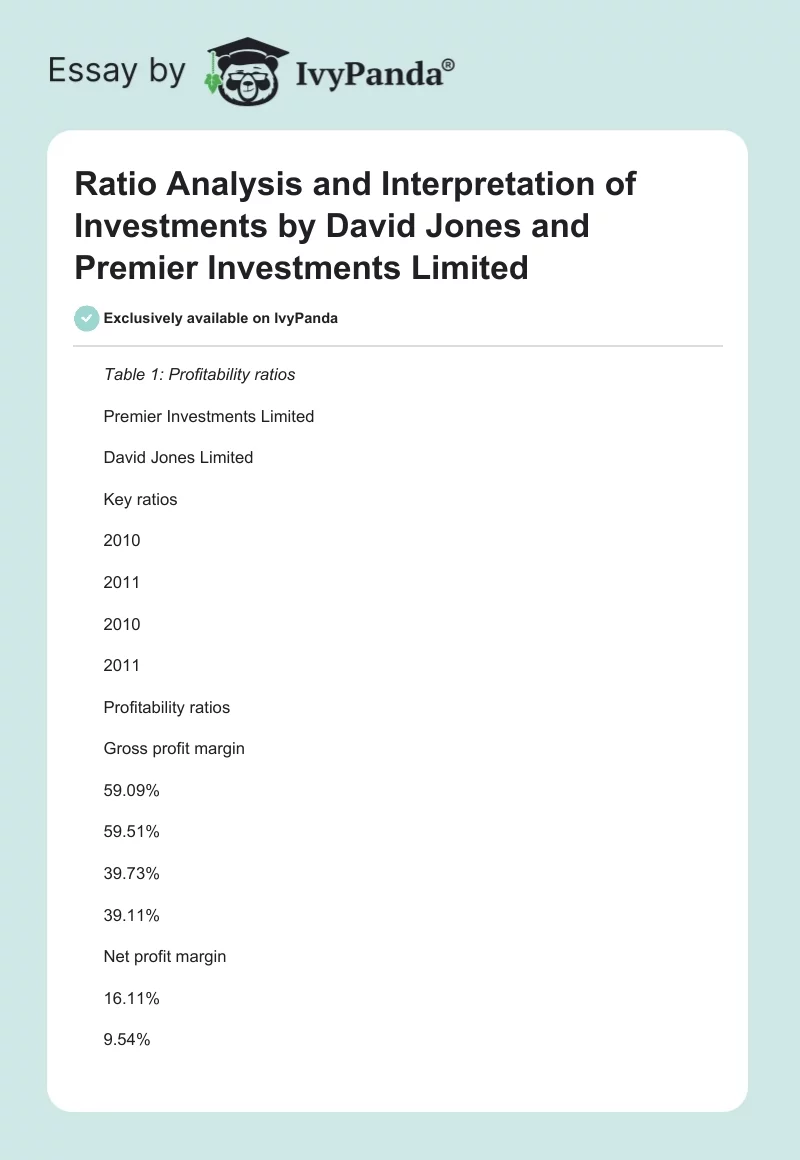The image size is (800, 1160).
Task: Click the "Essay by" label
Action: pyautogui.click(x=117, y=71)
